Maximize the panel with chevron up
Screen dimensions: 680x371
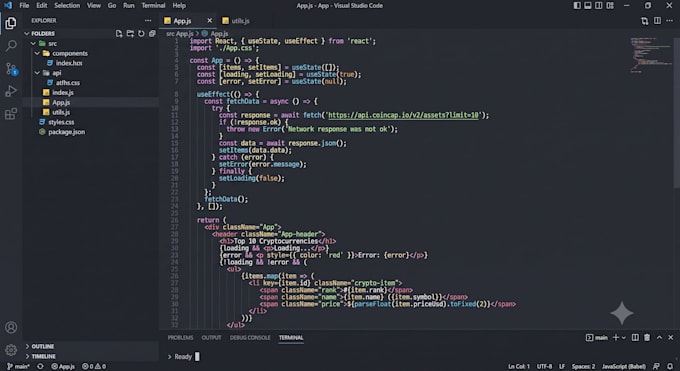(659, 338)
